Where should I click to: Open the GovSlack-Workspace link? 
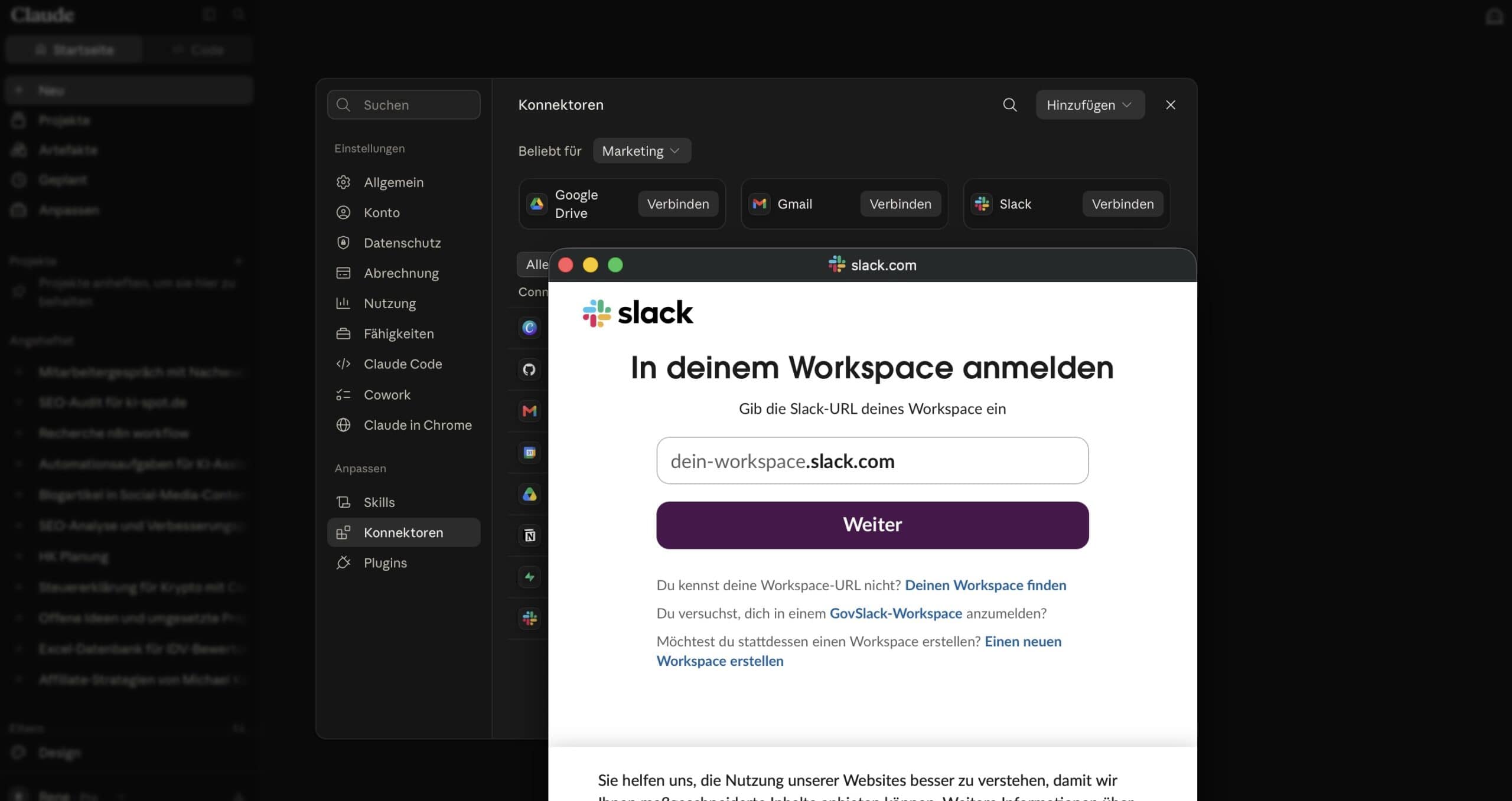click(x=896, y=614)
